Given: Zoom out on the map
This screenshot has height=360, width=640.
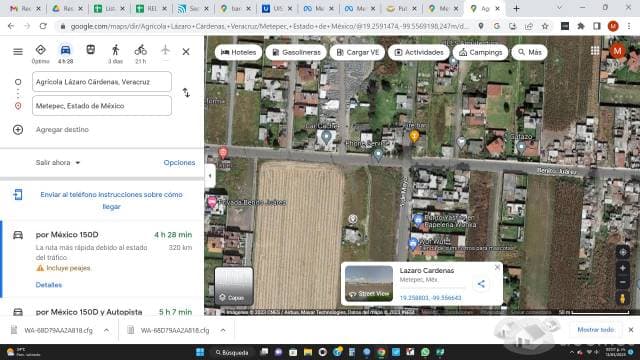Looking at the screenshot, I should (623, 282).
